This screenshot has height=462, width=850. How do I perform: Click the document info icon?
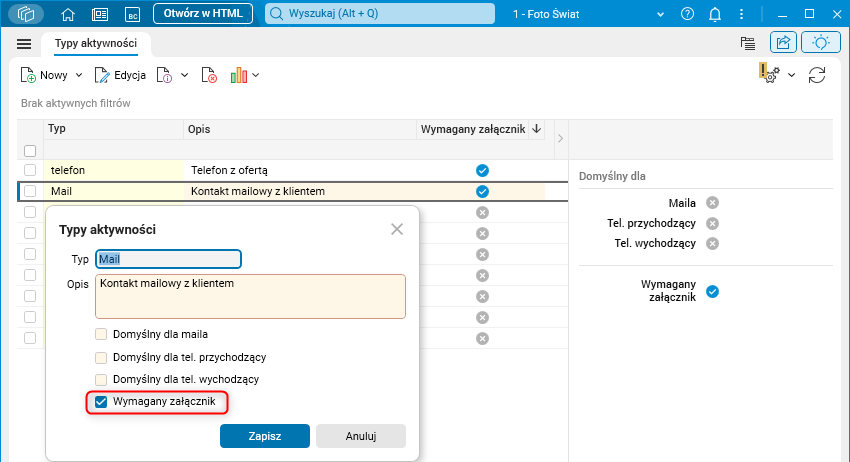tap(164, 75)
